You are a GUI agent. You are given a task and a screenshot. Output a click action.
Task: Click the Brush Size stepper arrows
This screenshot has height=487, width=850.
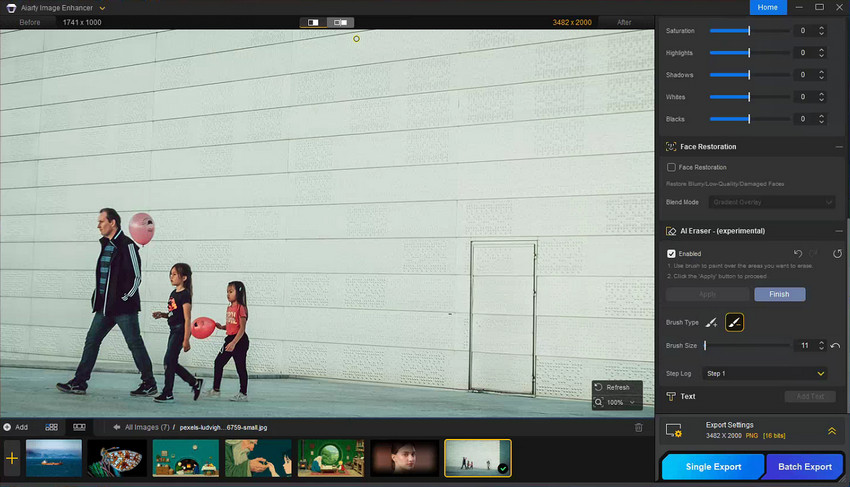(822, 345)
